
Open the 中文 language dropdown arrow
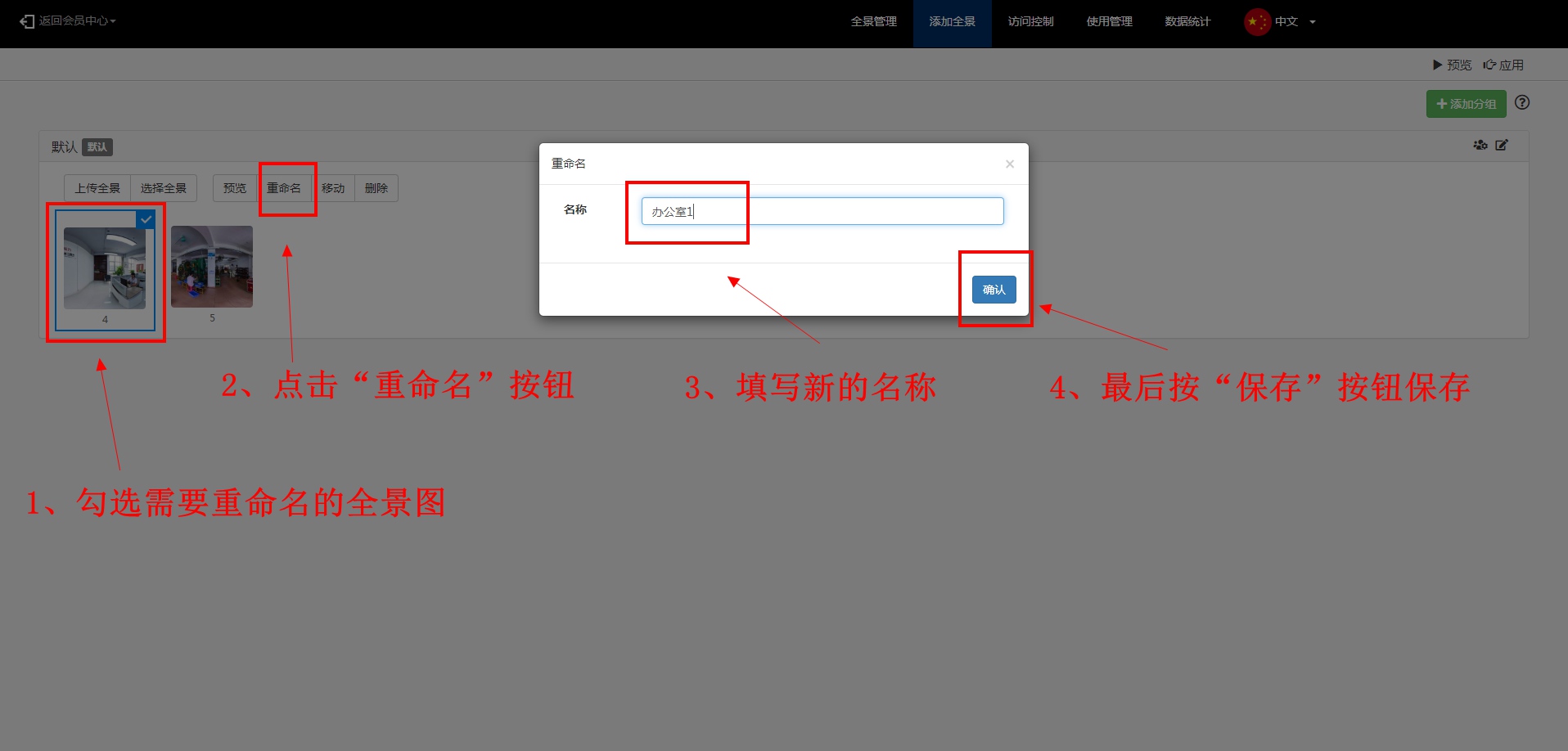point(1313,22)
